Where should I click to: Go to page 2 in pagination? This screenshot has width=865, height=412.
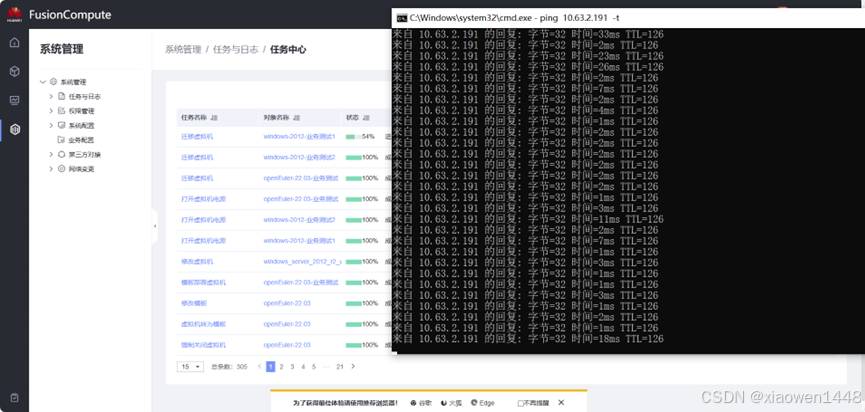pyautogui.click(x=281, y=367)
